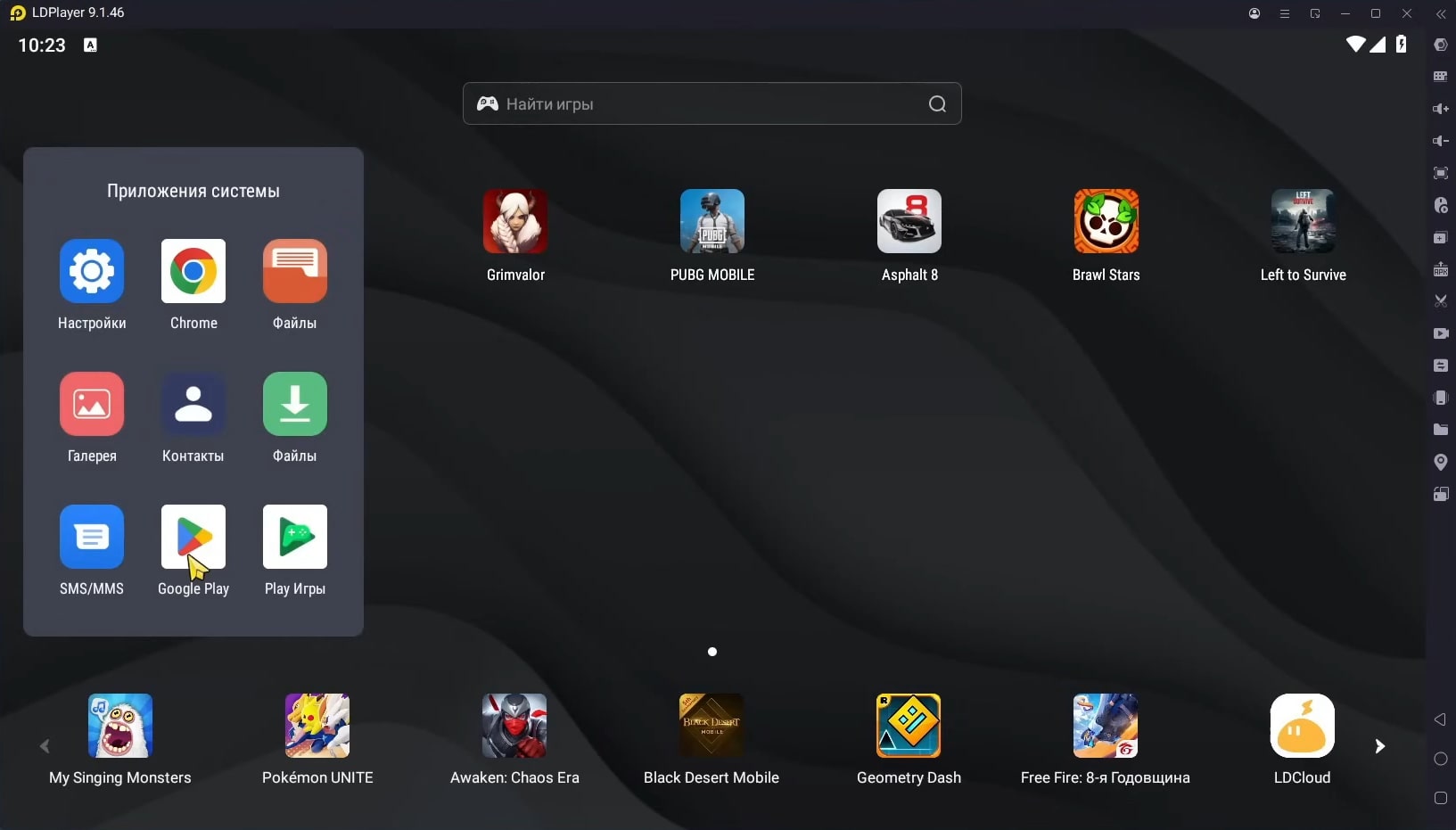Launch Grimvalor game

[x=515, y=221]
